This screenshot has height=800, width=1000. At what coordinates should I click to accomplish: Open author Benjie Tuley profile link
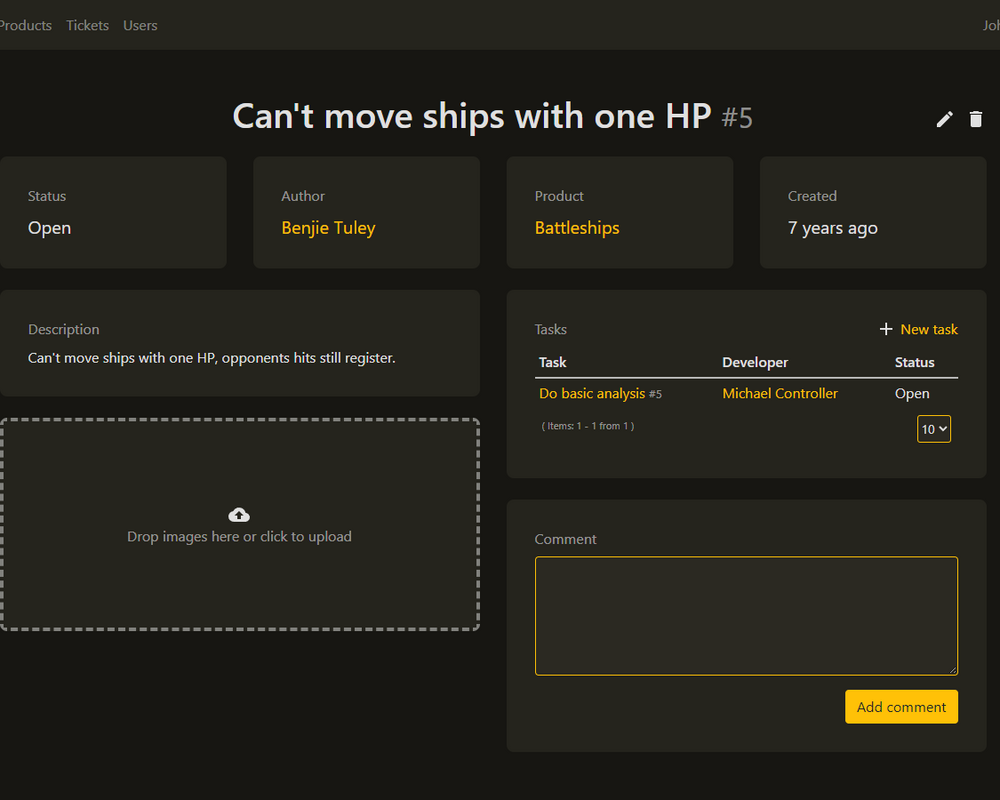point(328,228)
